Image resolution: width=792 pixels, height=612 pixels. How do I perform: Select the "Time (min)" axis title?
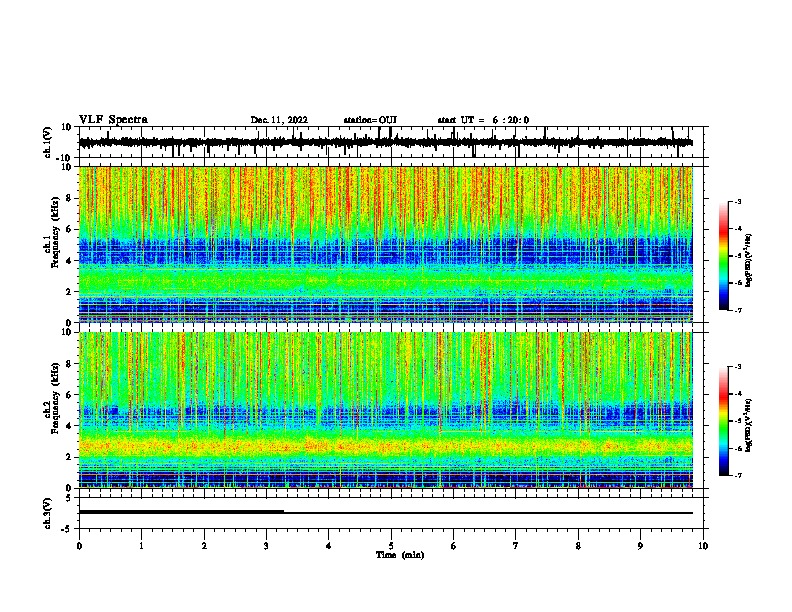400,555
